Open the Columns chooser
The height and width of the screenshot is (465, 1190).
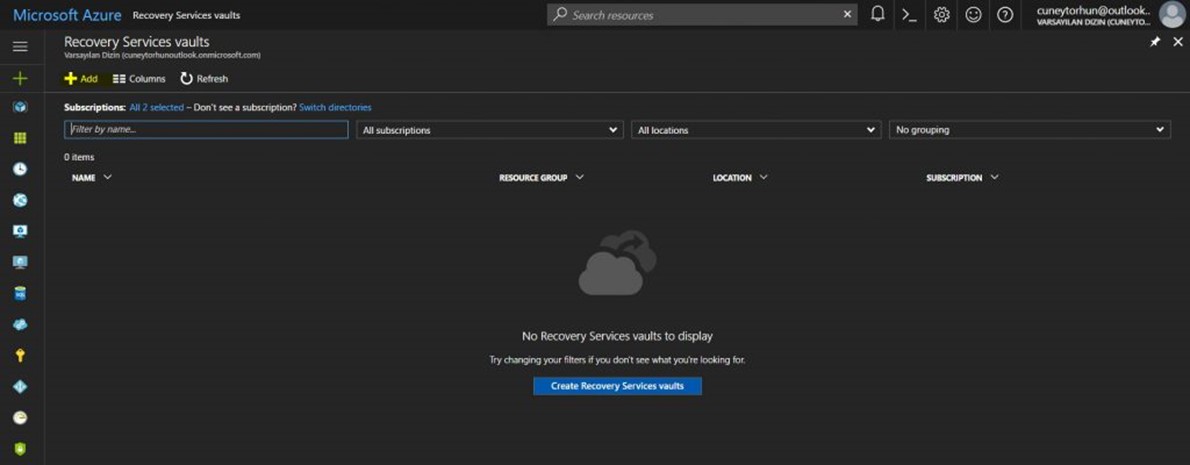point(139,78)
